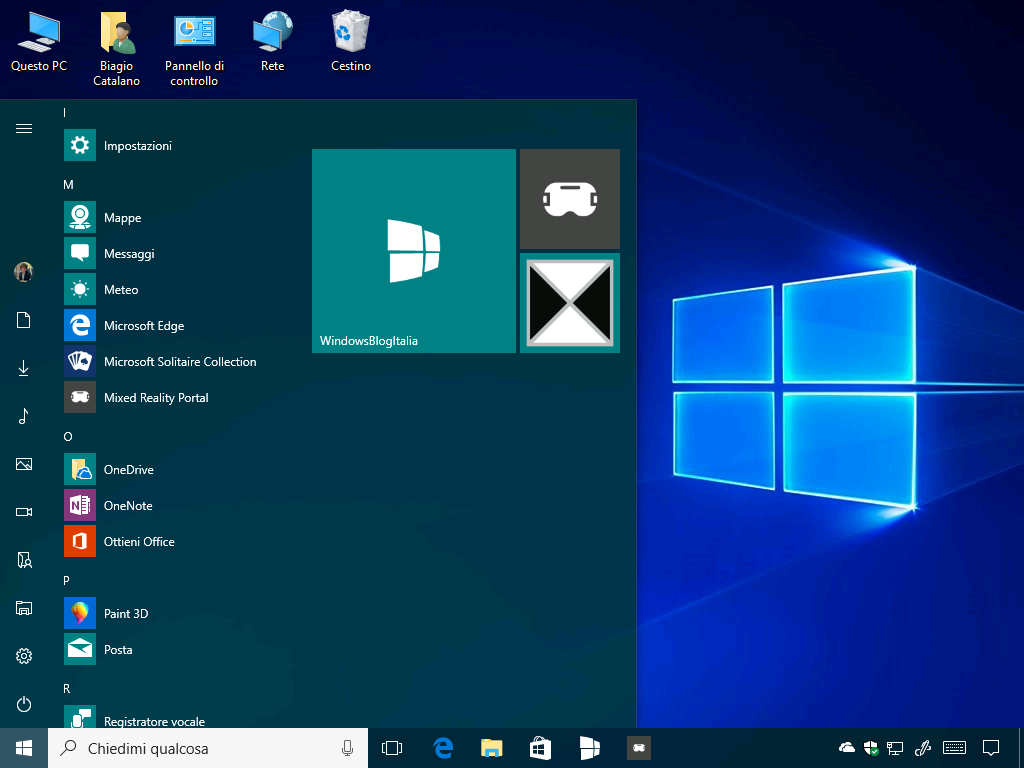Screen dimensions: 1024x768
Task: Select the Questo PC desktop icon
Action: click(39, 41)
